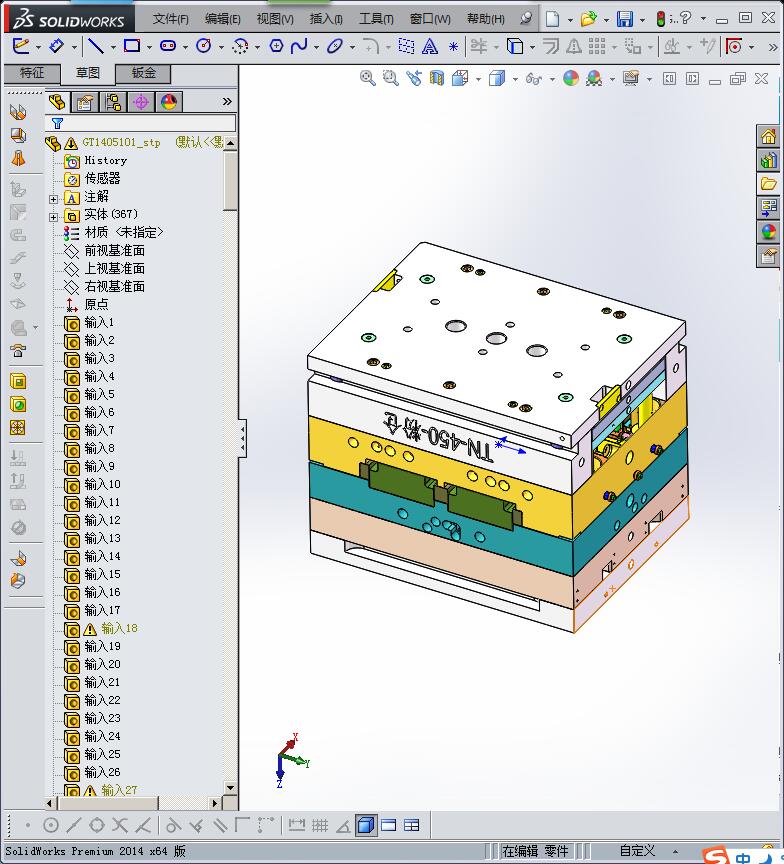Screen dimensions: 784x864
Task: Open the Display Style dropdown arrow
Action: pyautogui.click(x=515, y=79)
